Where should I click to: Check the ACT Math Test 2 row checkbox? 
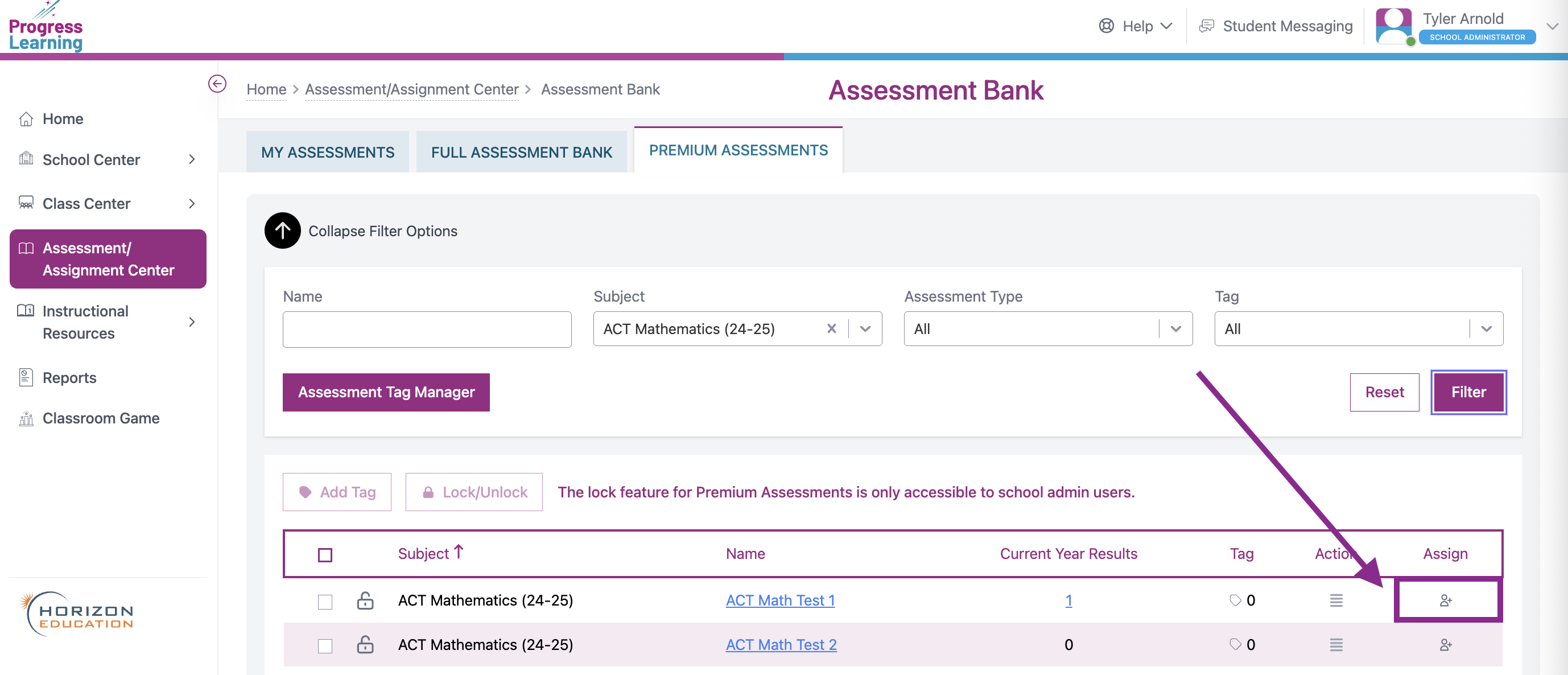point(325,645)
